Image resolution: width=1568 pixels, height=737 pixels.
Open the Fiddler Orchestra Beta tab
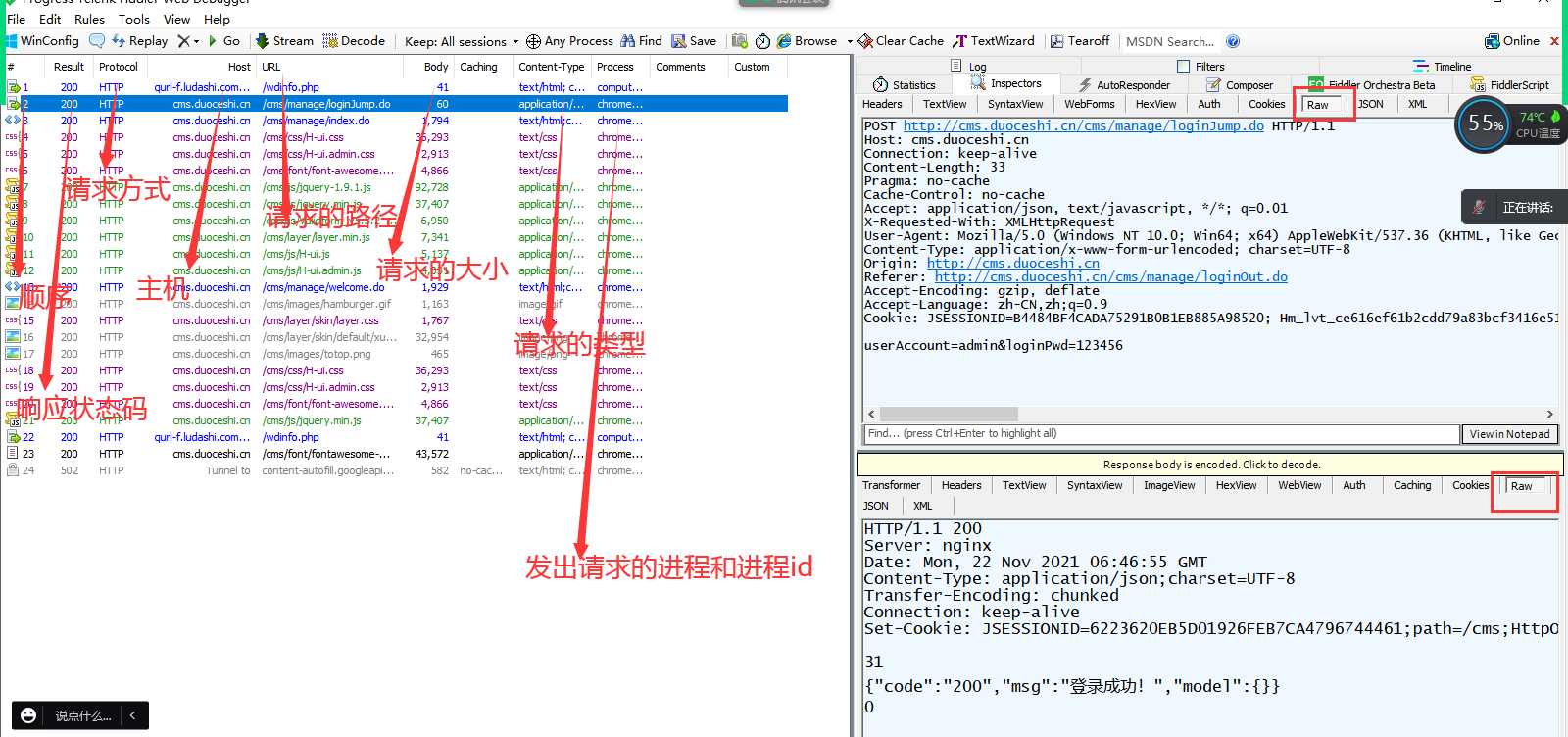point(1372,85)
